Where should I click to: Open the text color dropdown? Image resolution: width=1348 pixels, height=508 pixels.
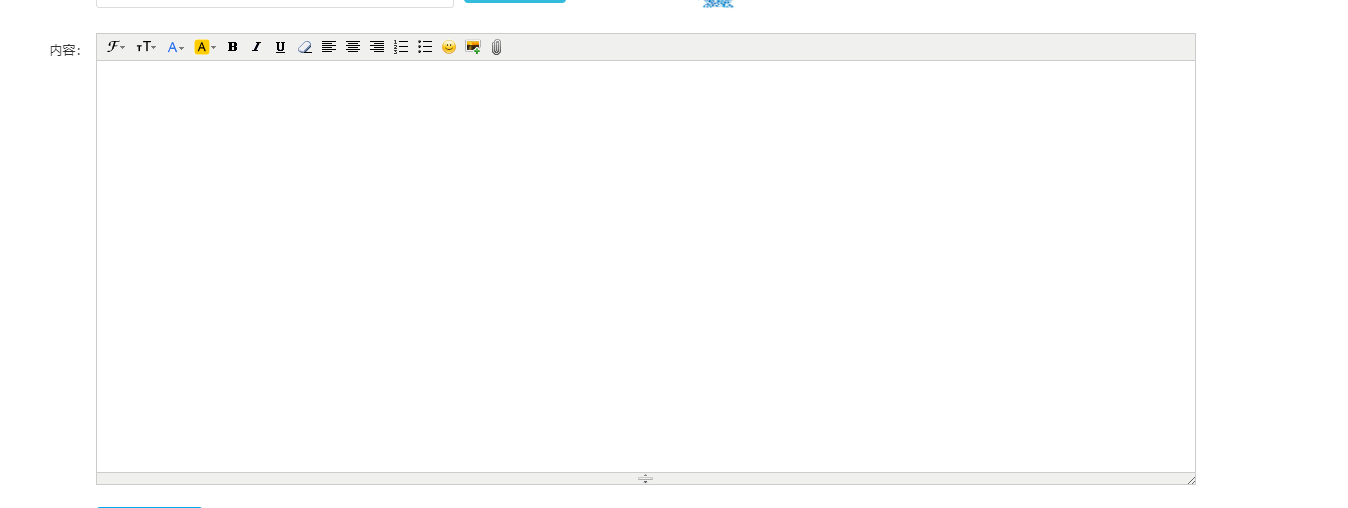(175, 47)
